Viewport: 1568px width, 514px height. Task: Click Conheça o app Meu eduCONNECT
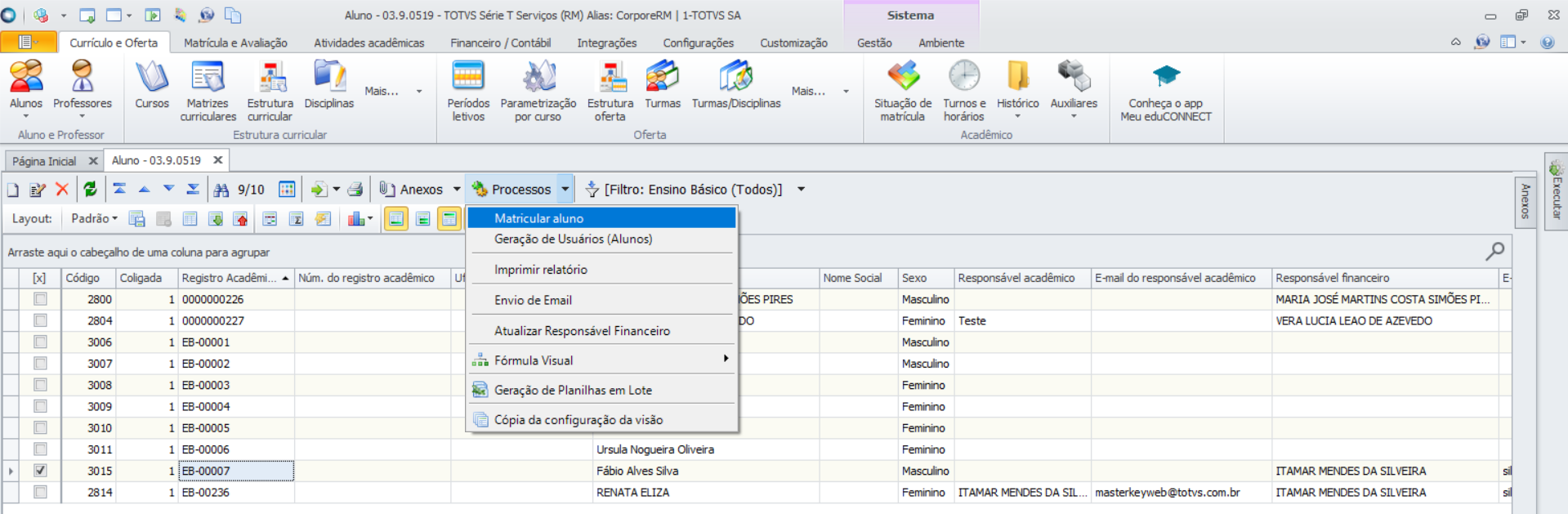click(x=1166, y=91)
